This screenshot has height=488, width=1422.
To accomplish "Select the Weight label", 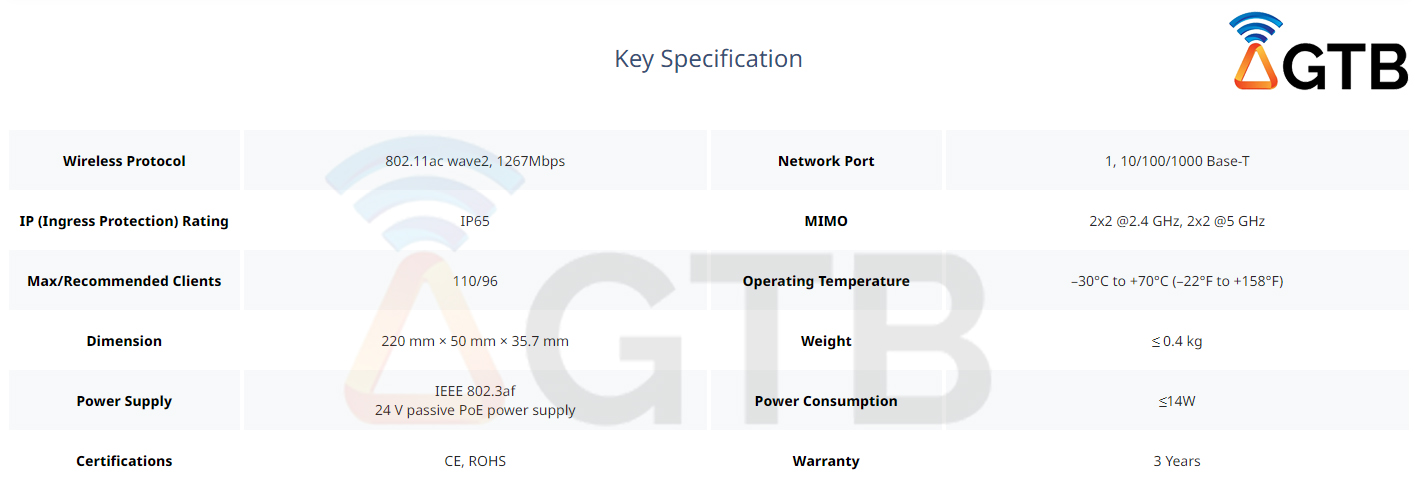I will click(826, 341).
